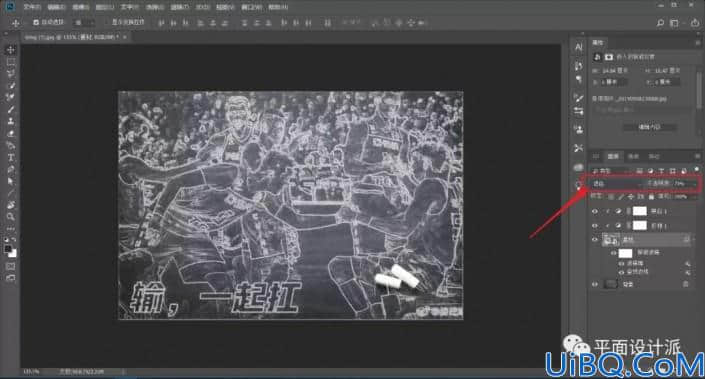
Task: Select the Eraser tool
Action: coord(11,134)
